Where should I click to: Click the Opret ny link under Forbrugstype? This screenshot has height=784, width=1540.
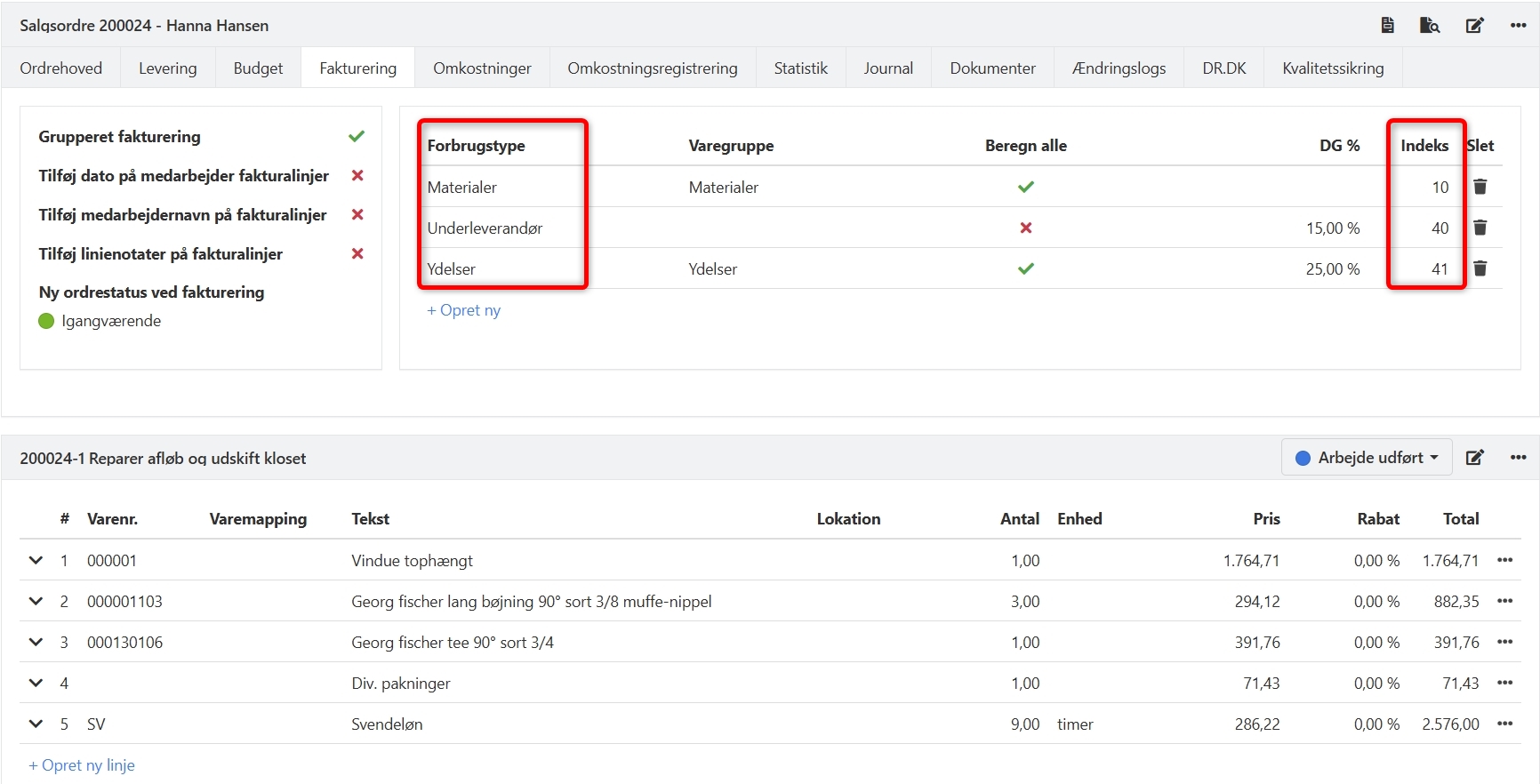click(x=463, y=310)
